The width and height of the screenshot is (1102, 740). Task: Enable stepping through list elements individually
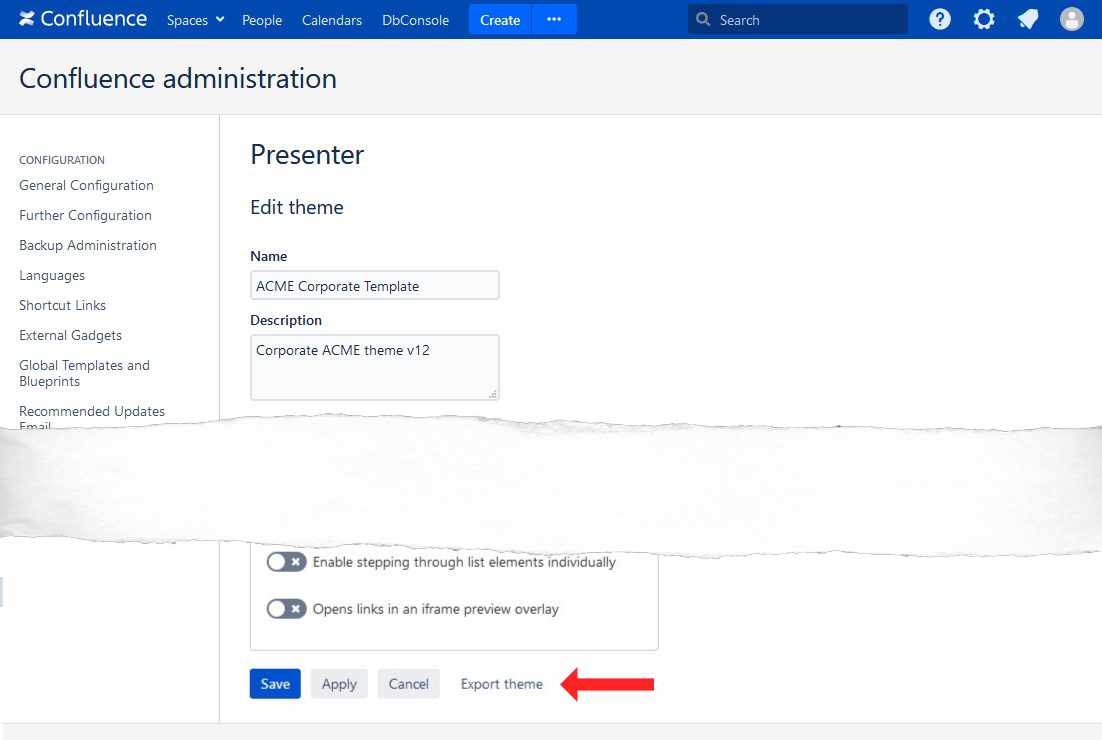286,562
